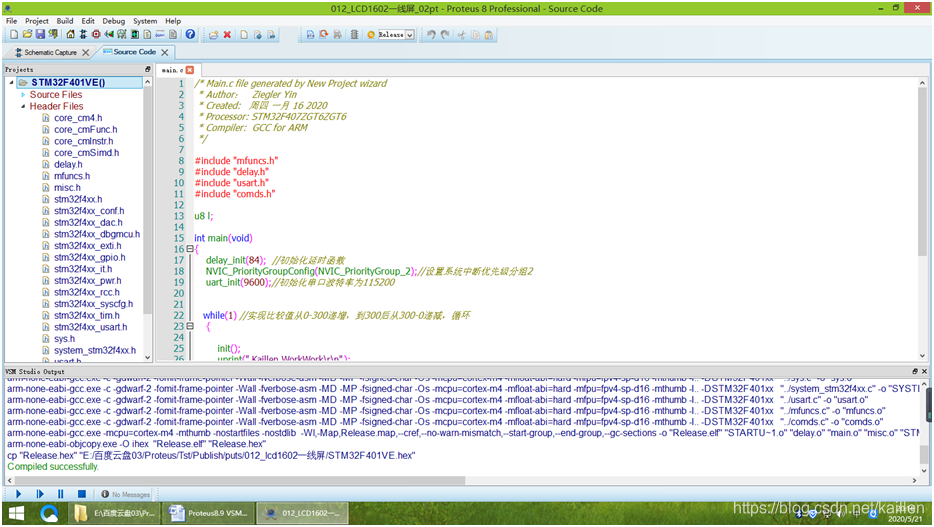Collapse the STM32F401VE project node
Viewport: 934px width, 527px height.
tap(11, 82)
